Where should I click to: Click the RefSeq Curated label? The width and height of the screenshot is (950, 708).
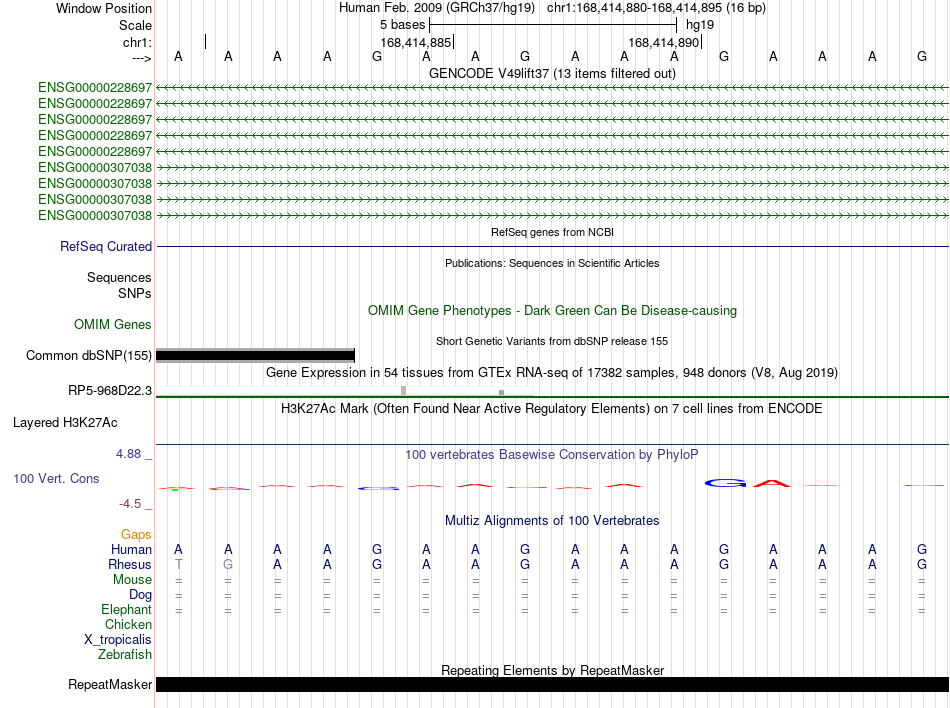point(105,246)
